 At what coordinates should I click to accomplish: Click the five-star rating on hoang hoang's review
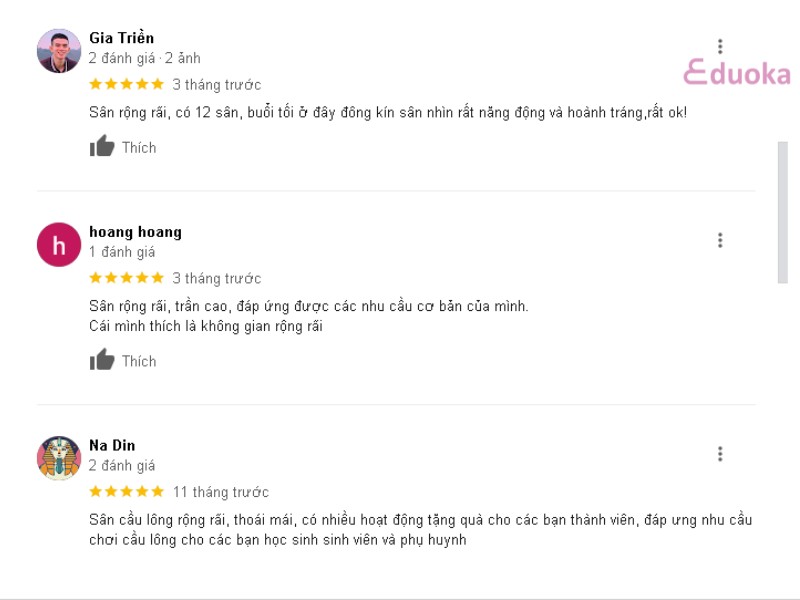(127, 278)
